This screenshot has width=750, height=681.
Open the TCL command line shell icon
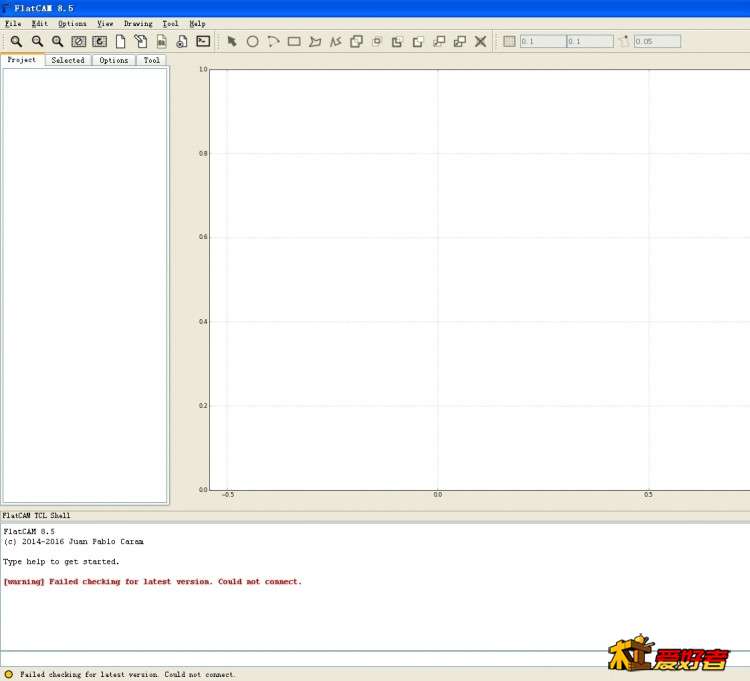pyautogui.click(x=203, y=42)
